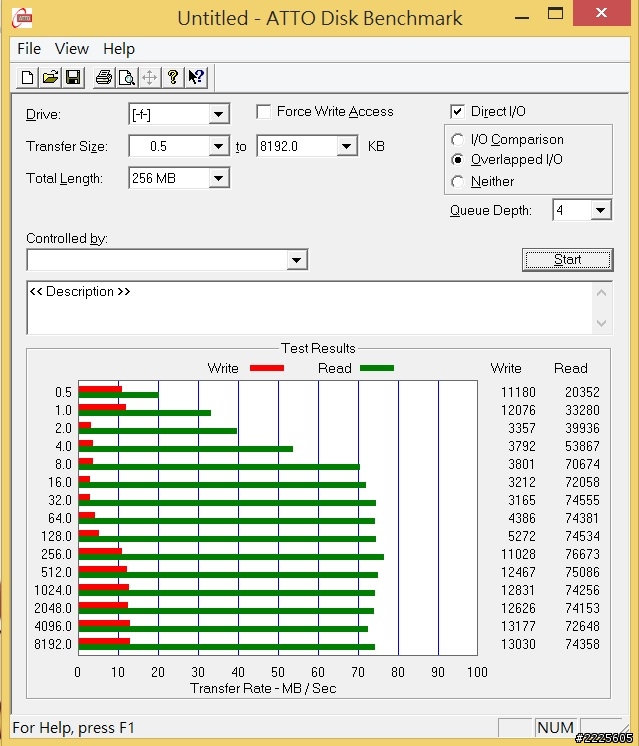Click the Description box scroll up arrow

pos(601,293)
